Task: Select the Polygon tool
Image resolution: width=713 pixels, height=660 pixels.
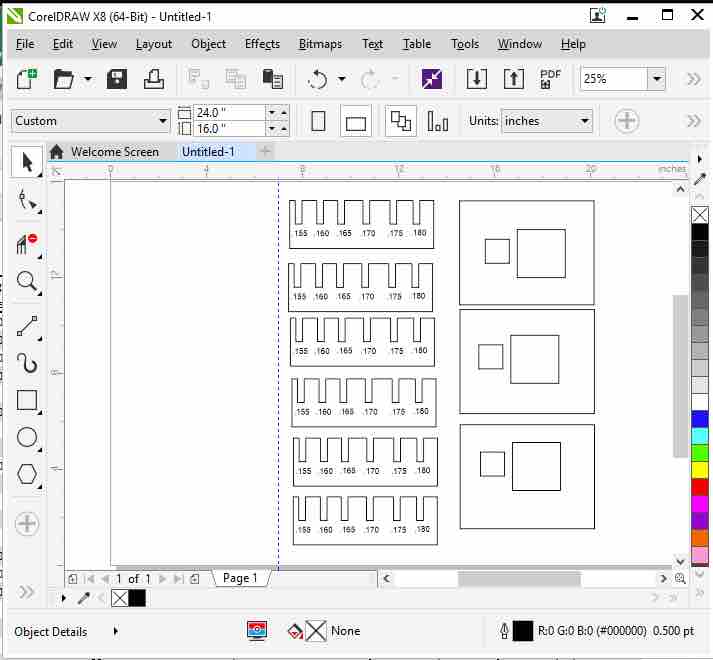Action: 27,474
